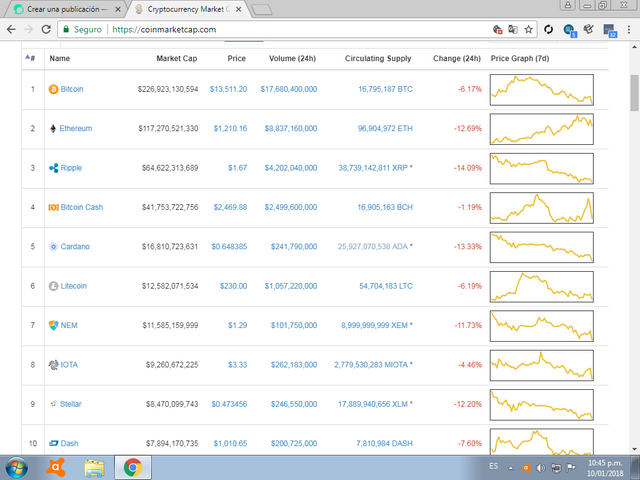Viewport: 640px width, 480px height.
Task: Show hidden tray icons arrow
Action: coord(511,468)
